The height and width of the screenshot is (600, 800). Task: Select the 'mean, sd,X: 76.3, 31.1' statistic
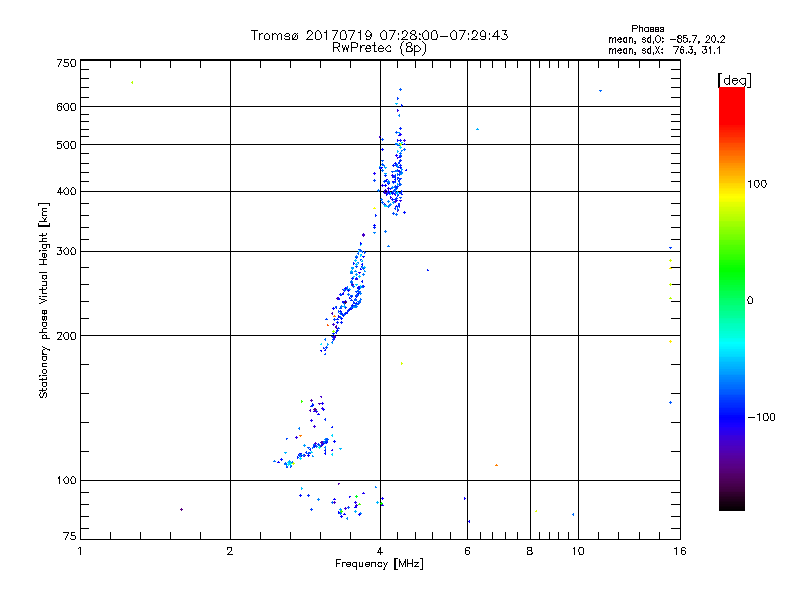coord(664,50)
